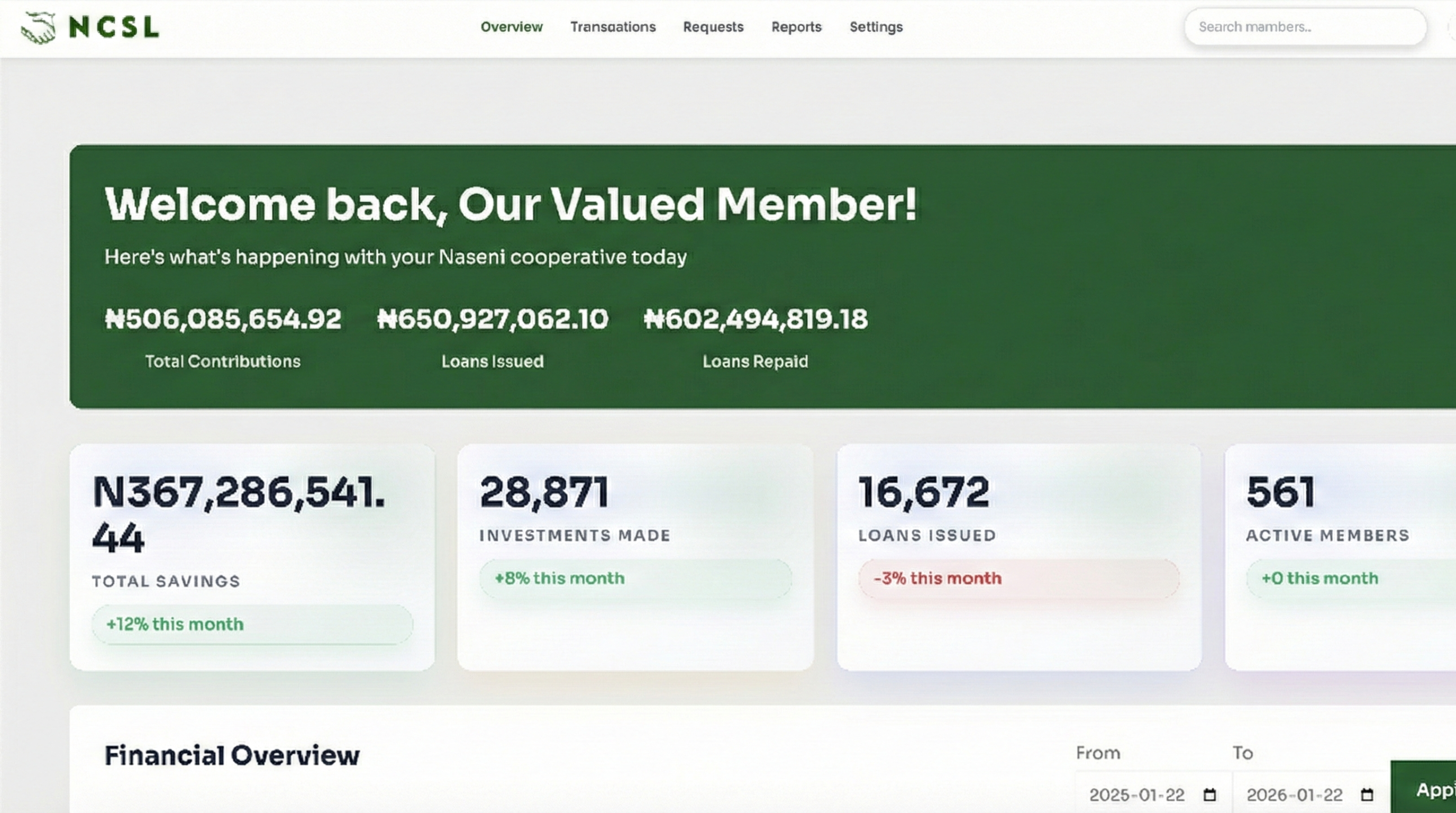Click the Loans Repaid amount in banner
The width and height of the screenshot is (1456, 813).
click(755, 319)
